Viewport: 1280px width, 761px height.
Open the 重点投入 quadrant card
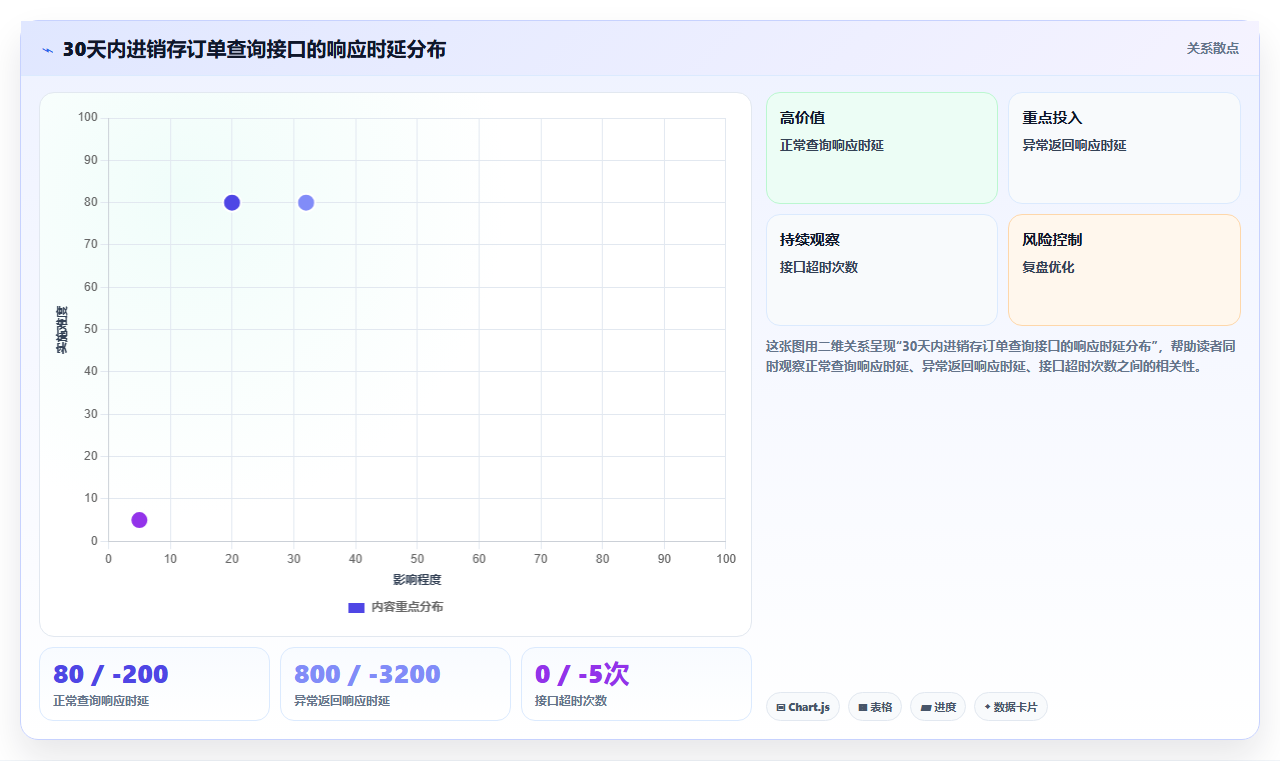tap(1124, 148)
